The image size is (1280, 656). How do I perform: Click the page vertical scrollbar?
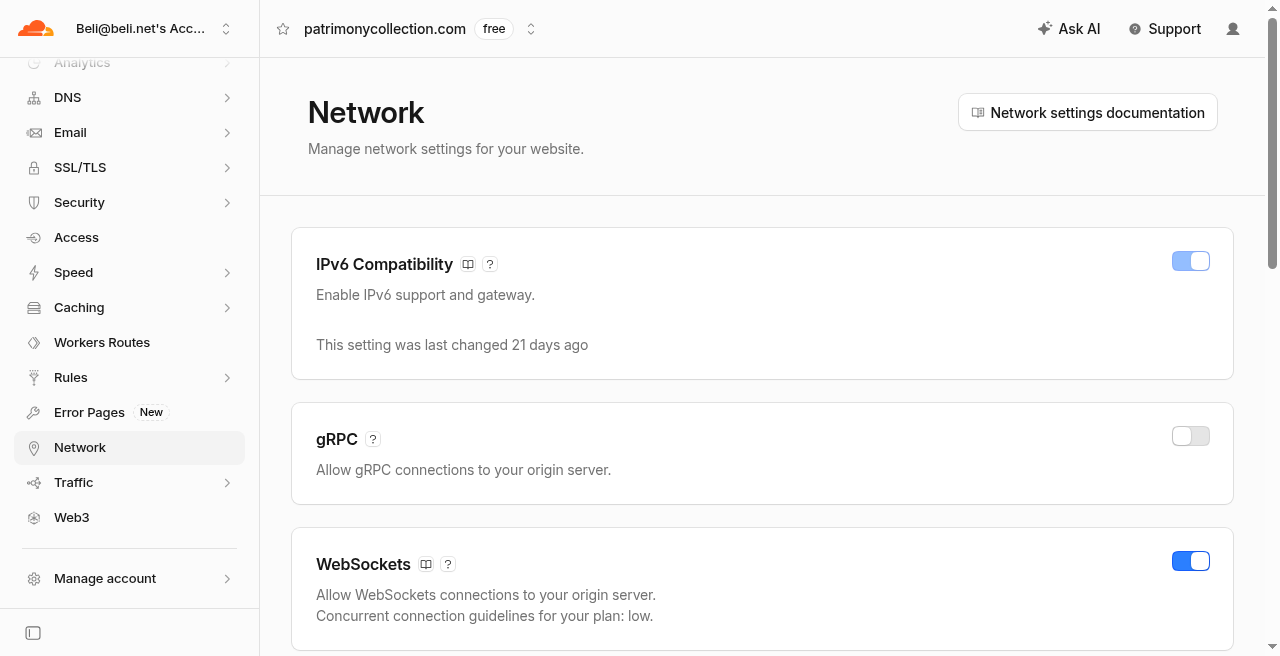[1273, 142]
